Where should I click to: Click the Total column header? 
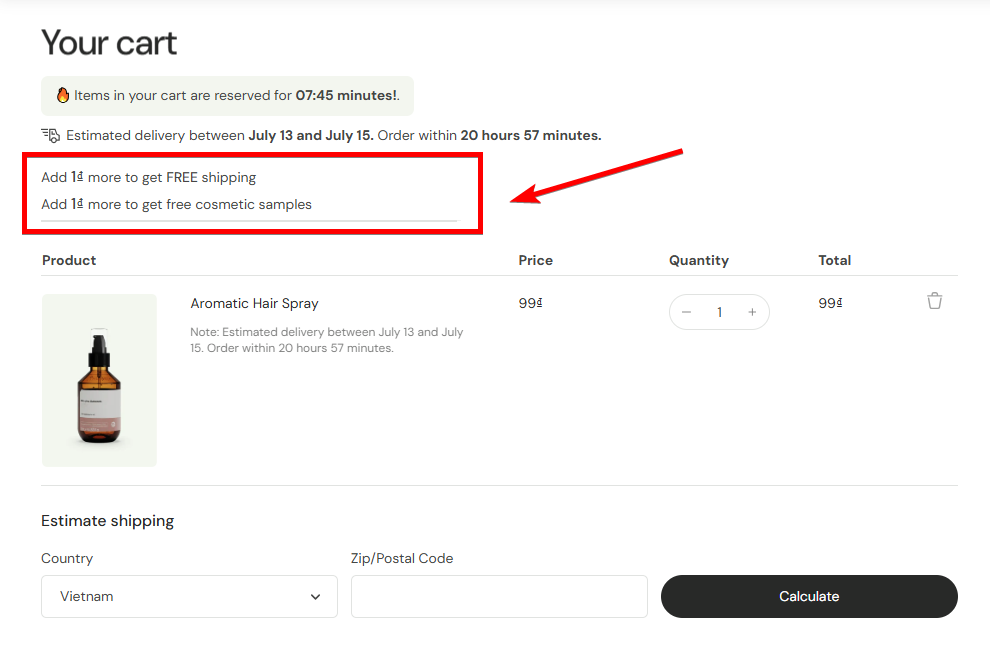834,260
